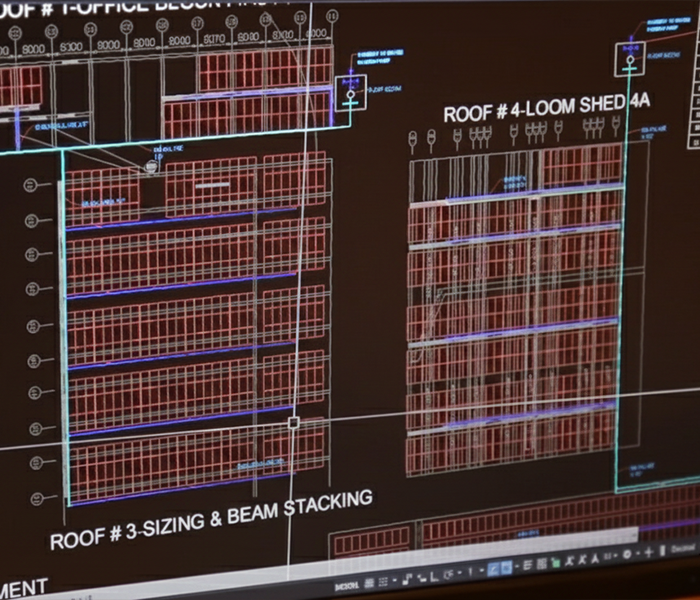Click the crosshair pickbox at cursor intersection
700x600 pixels.
coord(294,423)
